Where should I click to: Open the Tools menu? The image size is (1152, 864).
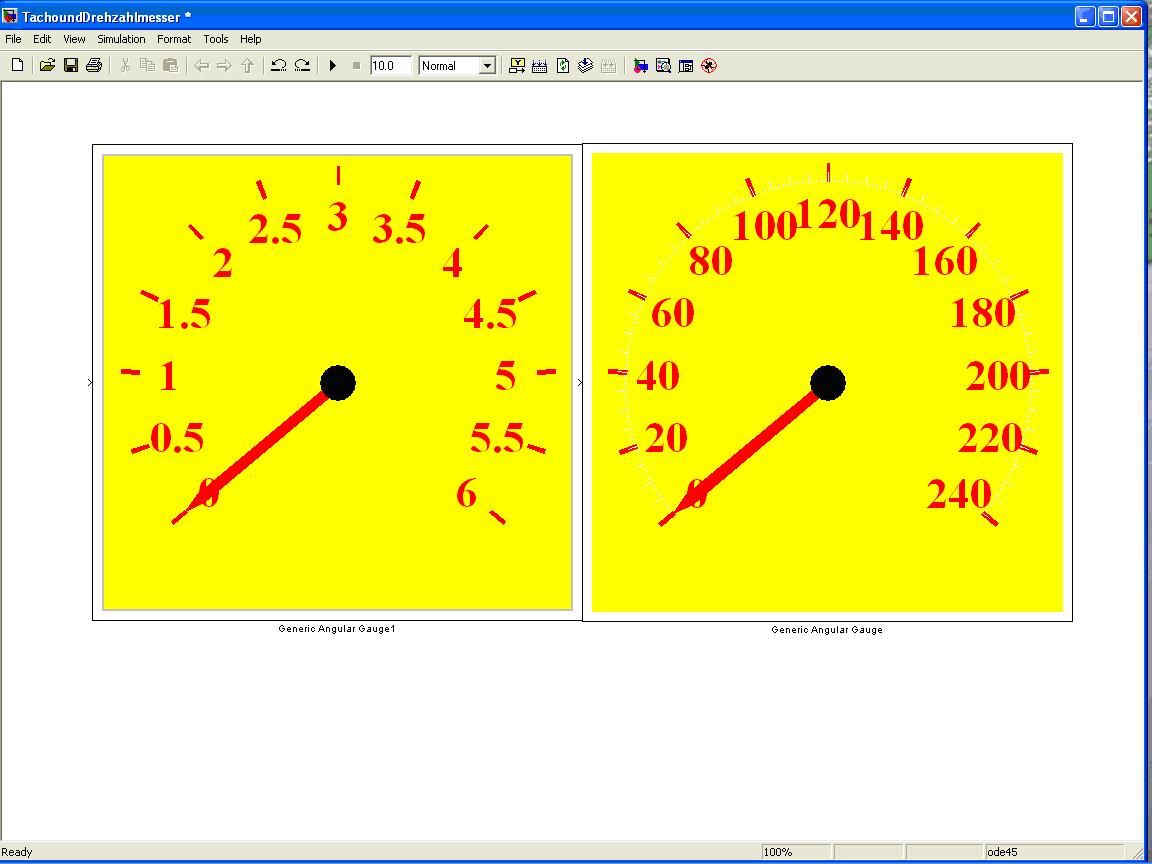coord(216,39)
